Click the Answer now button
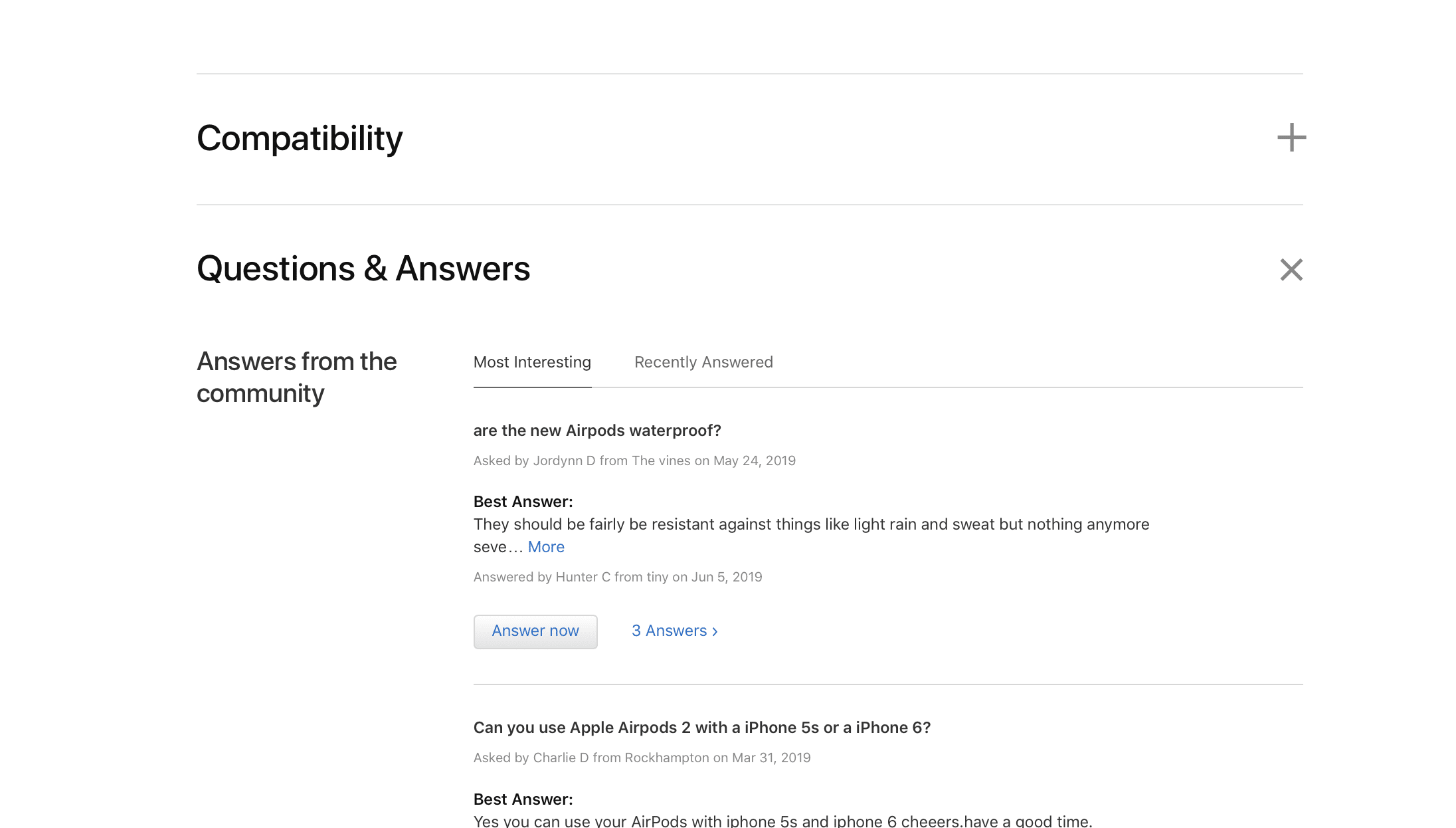Image resolution: width=1456 pixels, height=828 pixels. pos(535,631)
